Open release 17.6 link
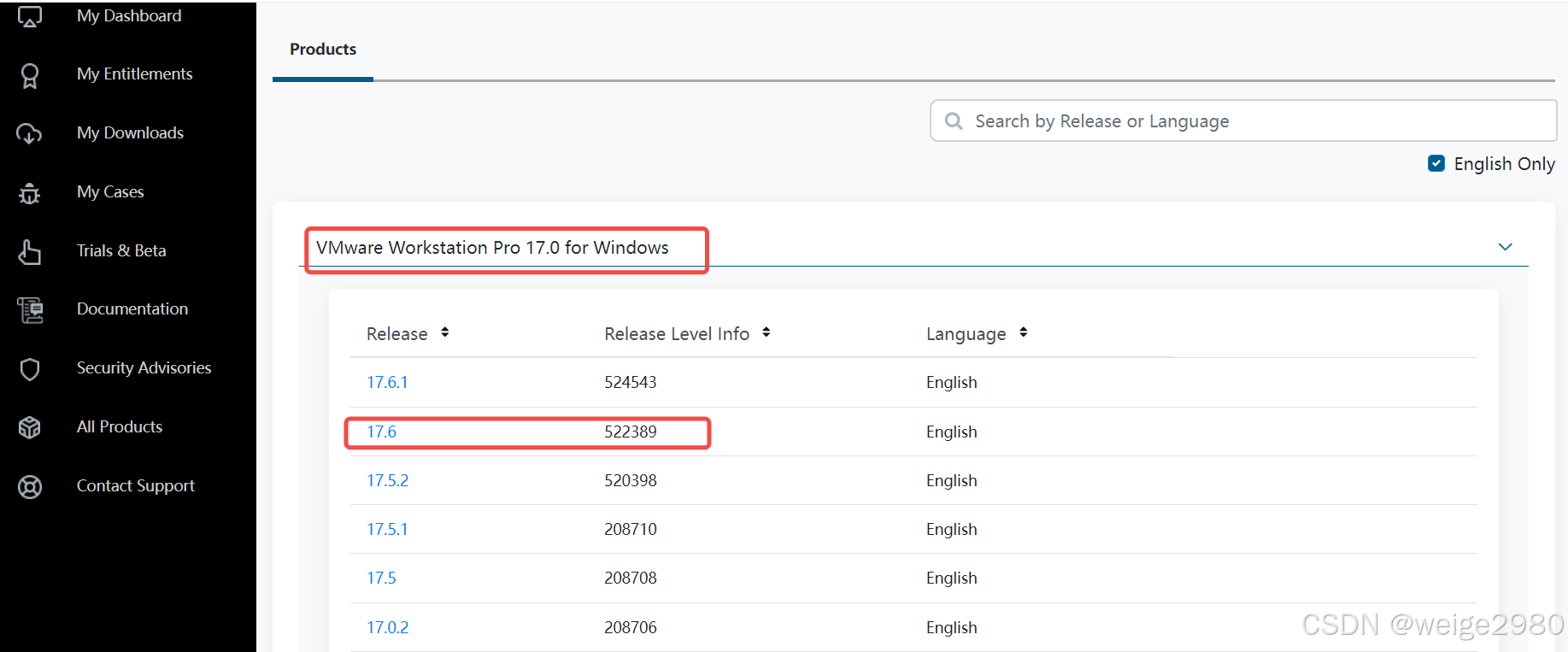The image size is (1568, 652). click(x=381, y=432)
